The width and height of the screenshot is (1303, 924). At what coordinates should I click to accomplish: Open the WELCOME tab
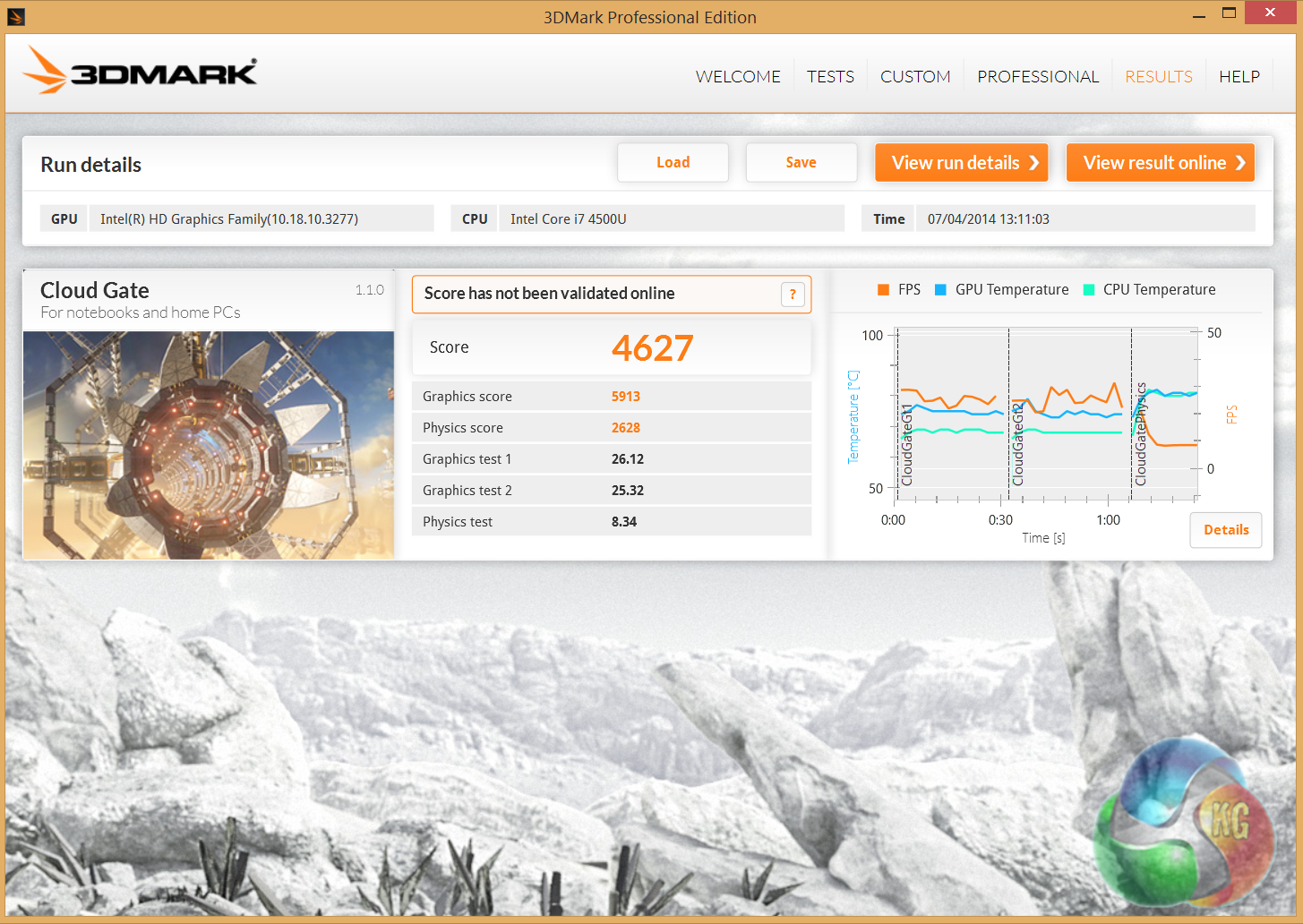coord(738,77)
